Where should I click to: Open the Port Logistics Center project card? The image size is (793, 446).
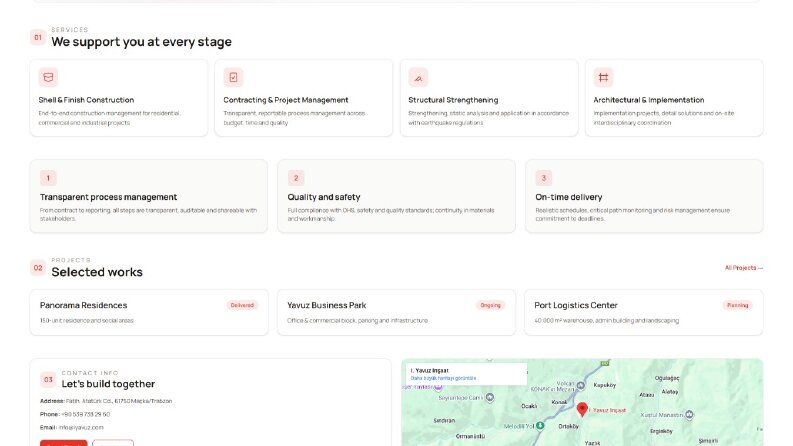[x=644, y=313]
